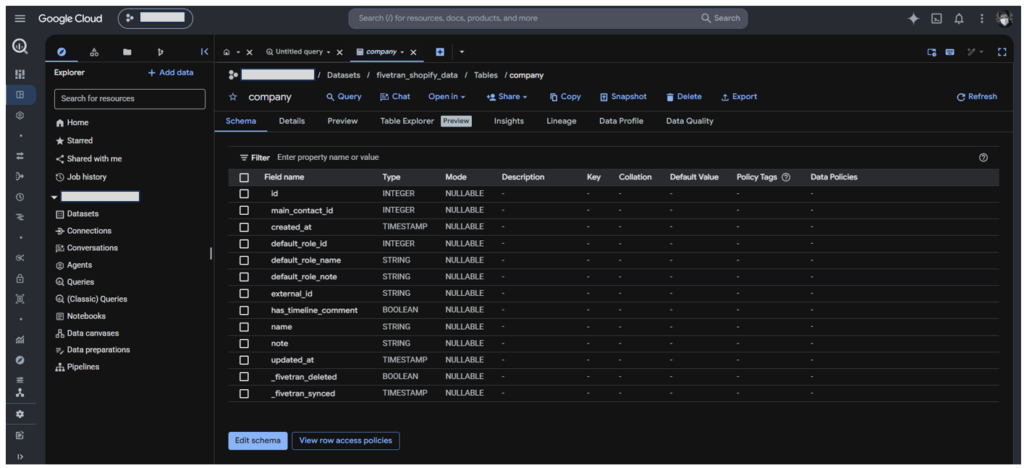Switch to the Lineage tab

click(x=562, y=121)
